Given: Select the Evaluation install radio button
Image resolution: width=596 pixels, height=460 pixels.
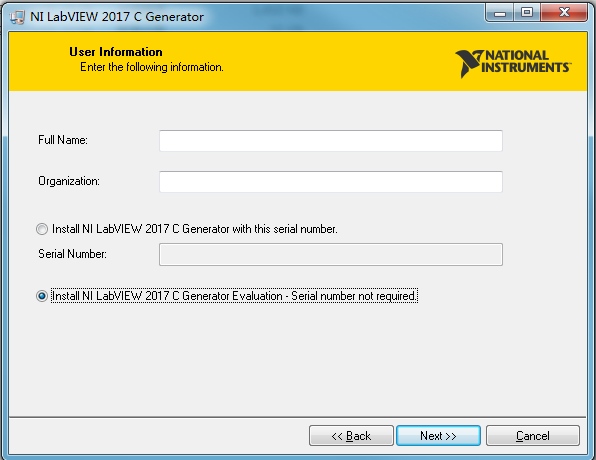Looking at the screenshot, I should point(42,296).
